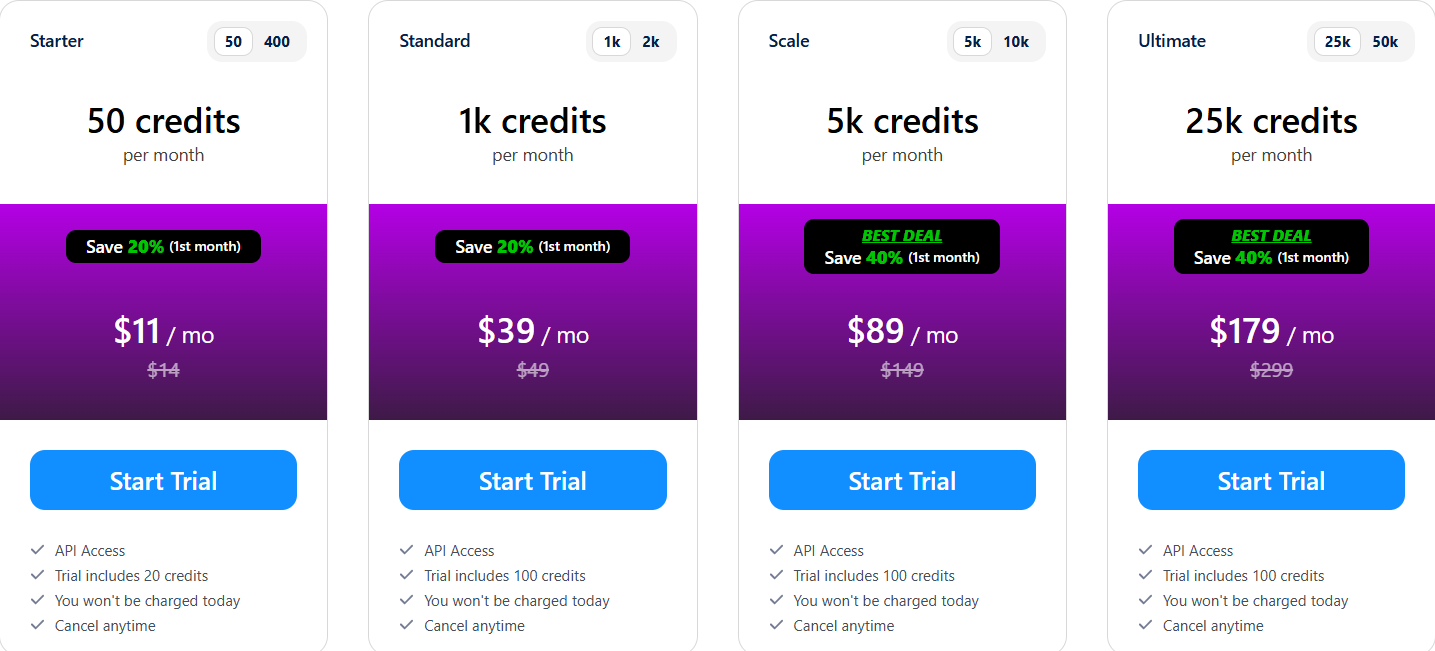Screen dimensions: 1435x651
Task: Click the checkmark beside Trial includes 100 credits on Standard
Action: pyautogui.click(x=407, y=575)
